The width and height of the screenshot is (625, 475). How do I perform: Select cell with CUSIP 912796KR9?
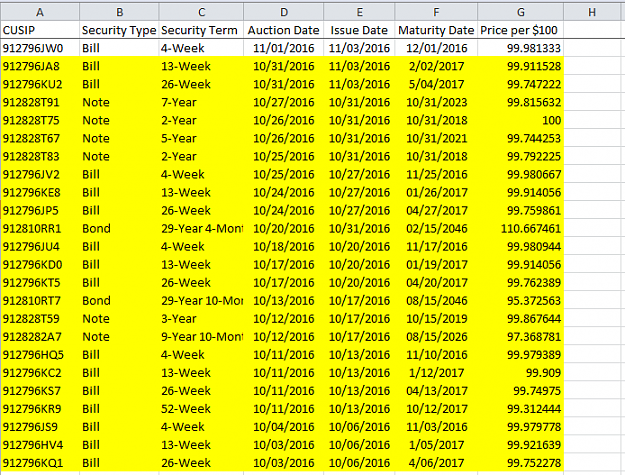[x=40, y=409]
